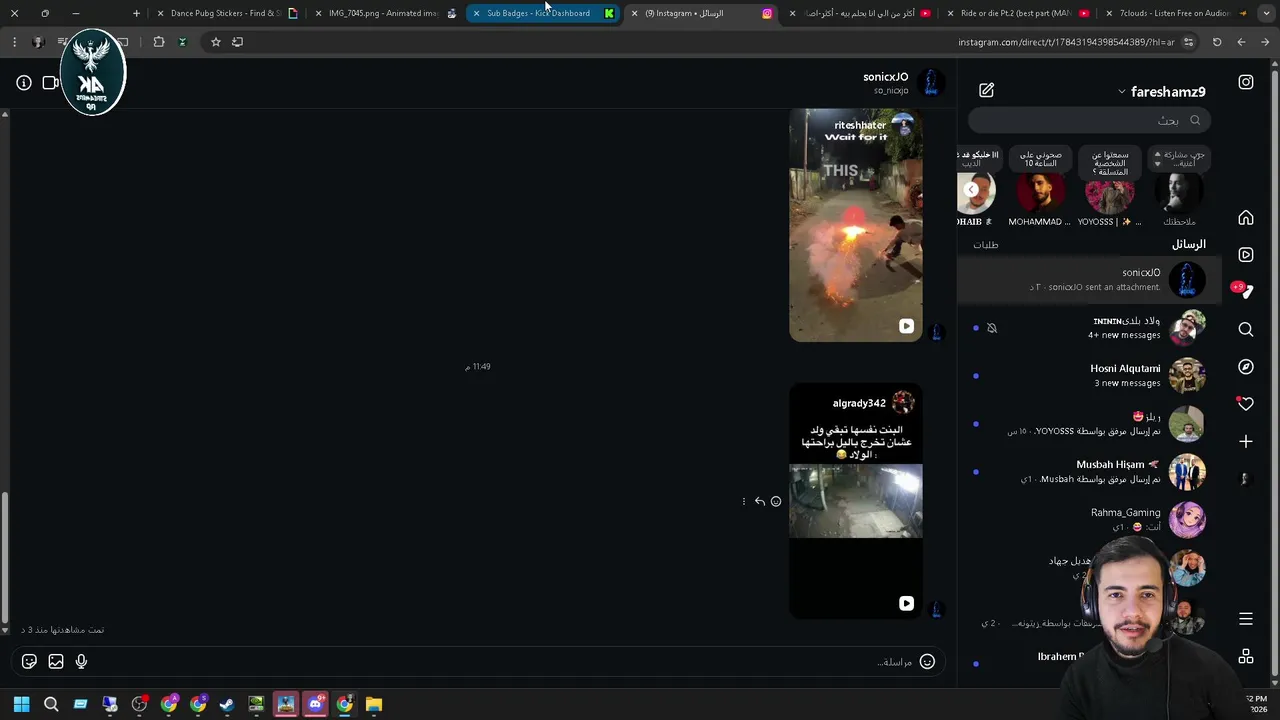This screenshot has width=1280, height=720.
Task: Open Chrome profile avatar
Action: (38, 42)
